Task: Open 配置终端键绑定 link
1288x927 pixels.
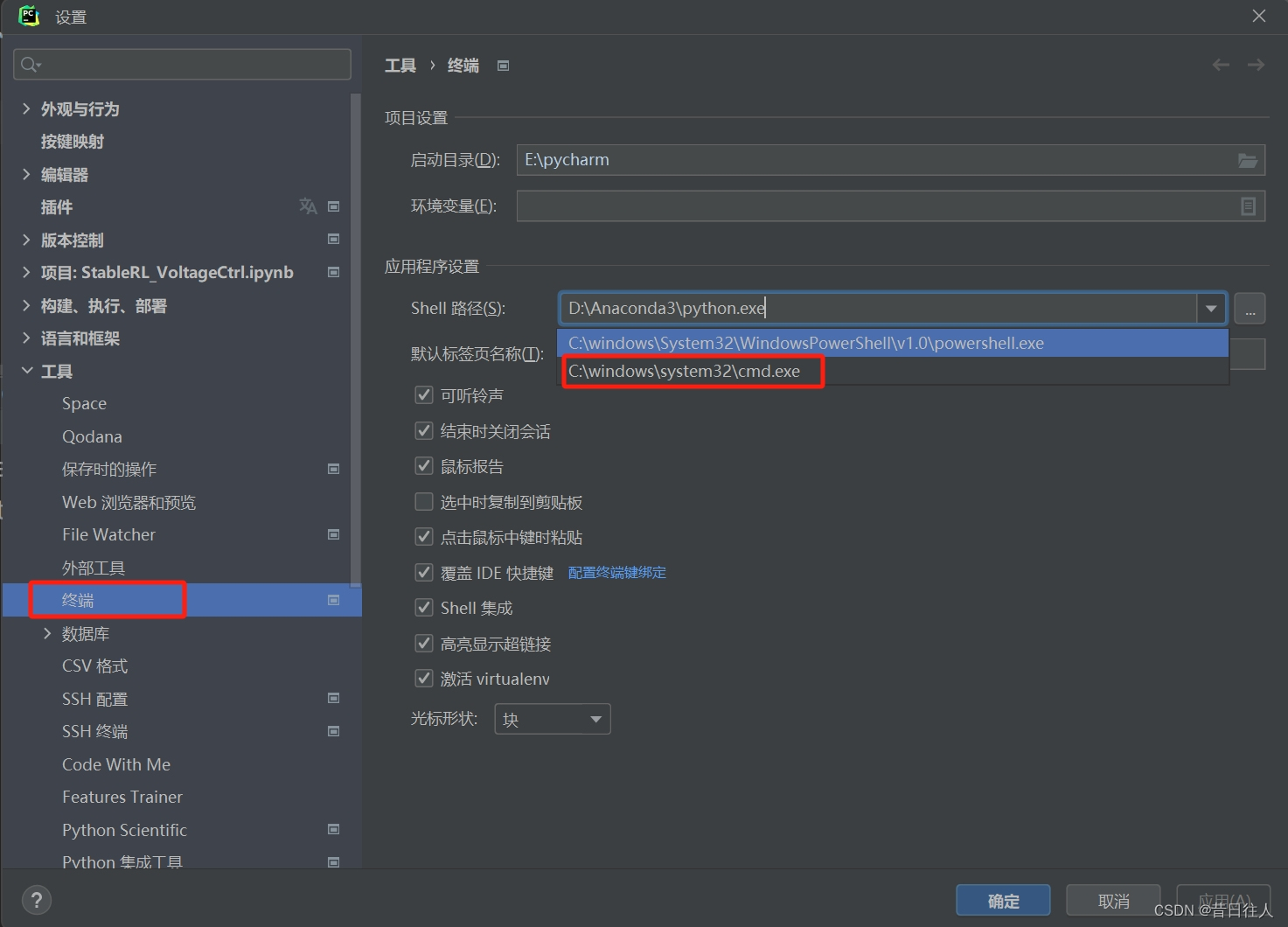Action: tap(616, 573)
